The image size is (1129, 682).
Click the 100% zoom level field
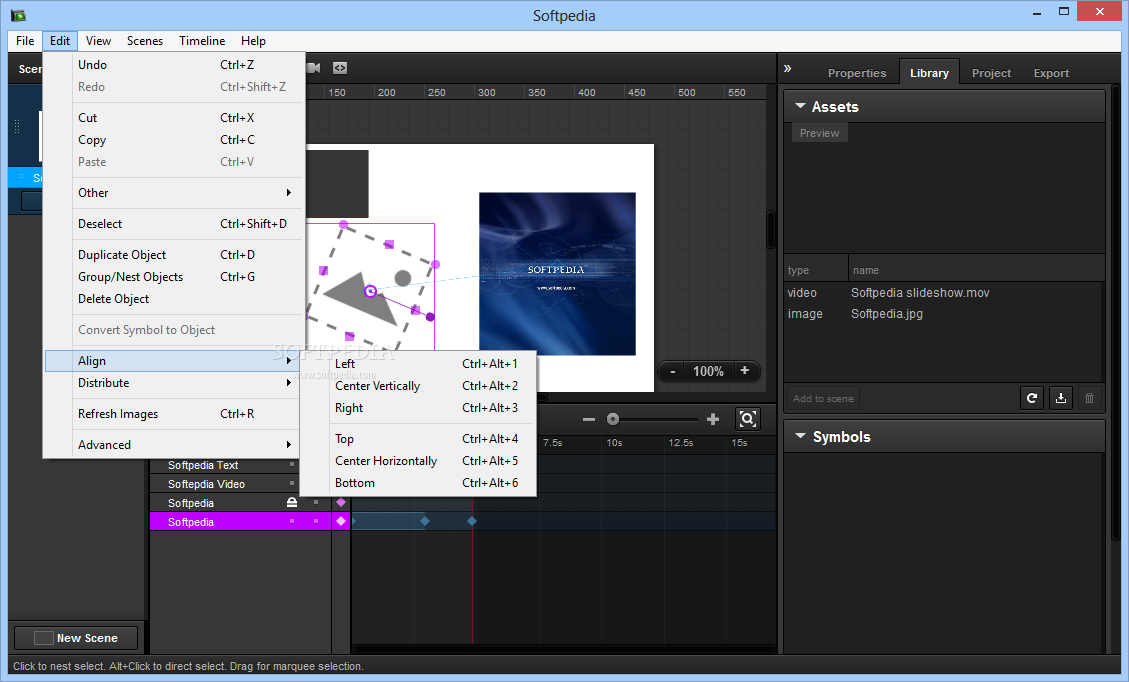[709, 371]
